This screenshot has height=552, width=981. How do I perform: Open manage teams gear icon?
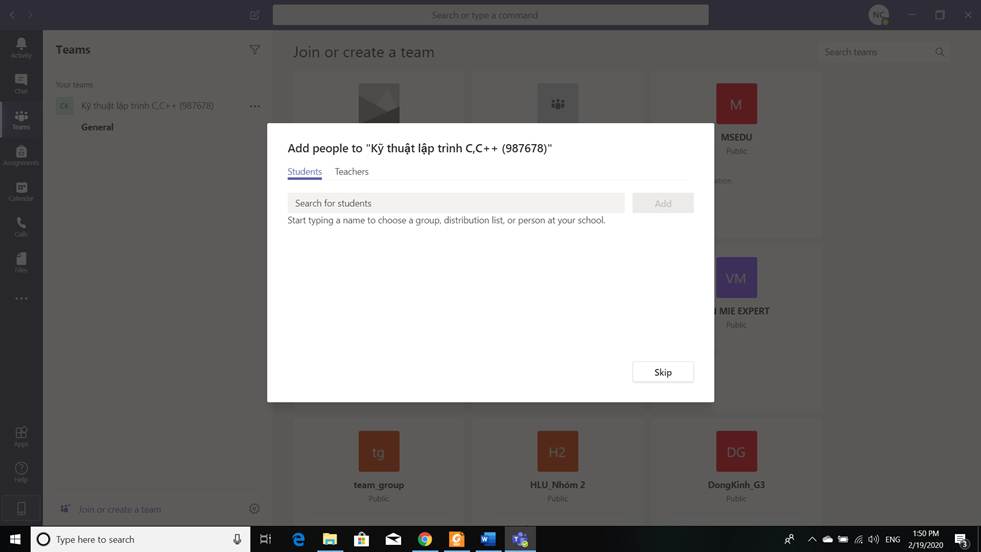(x=254, y=509)
